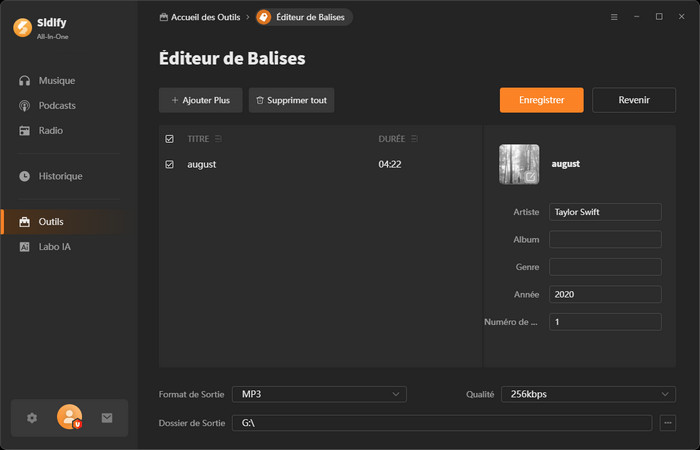Open the user profile avatar

tap(69, 417)
